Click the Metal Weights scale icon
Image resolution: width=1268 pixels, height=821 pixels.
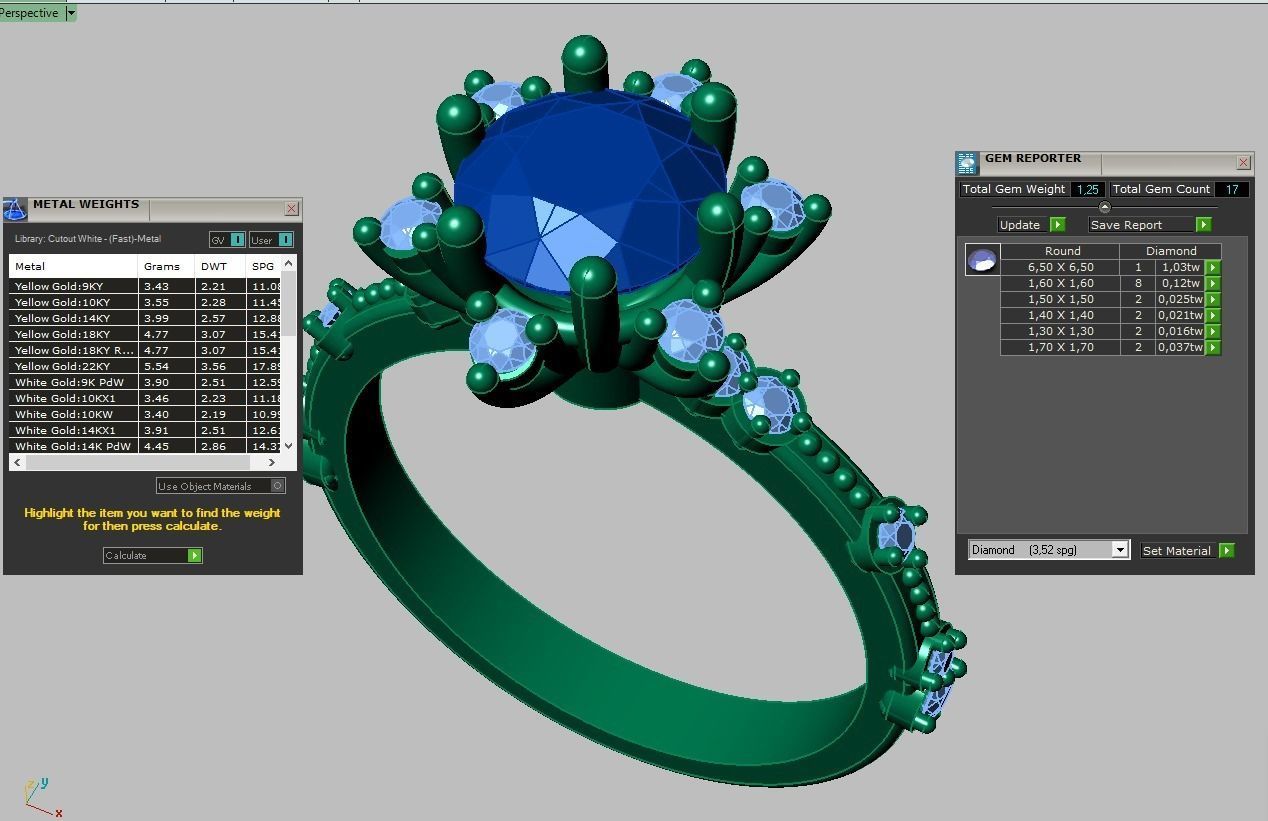tap(15, 209)
